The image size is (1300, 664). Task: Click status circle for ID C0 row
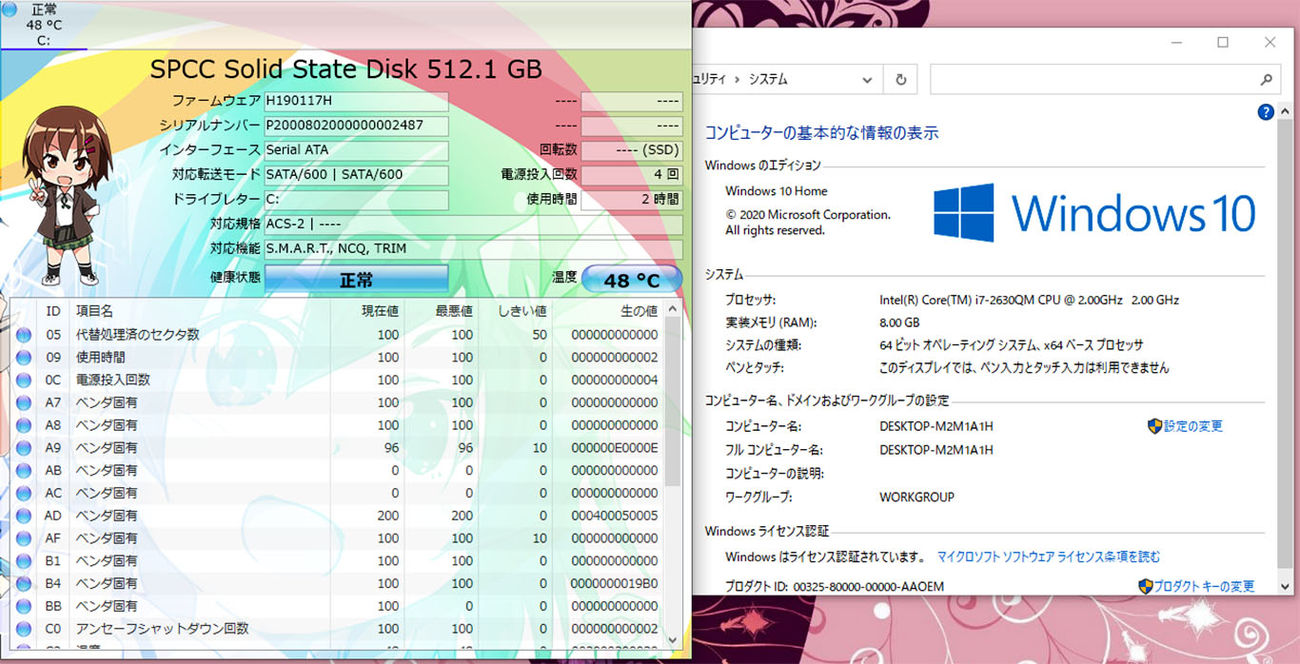[24, 629]
